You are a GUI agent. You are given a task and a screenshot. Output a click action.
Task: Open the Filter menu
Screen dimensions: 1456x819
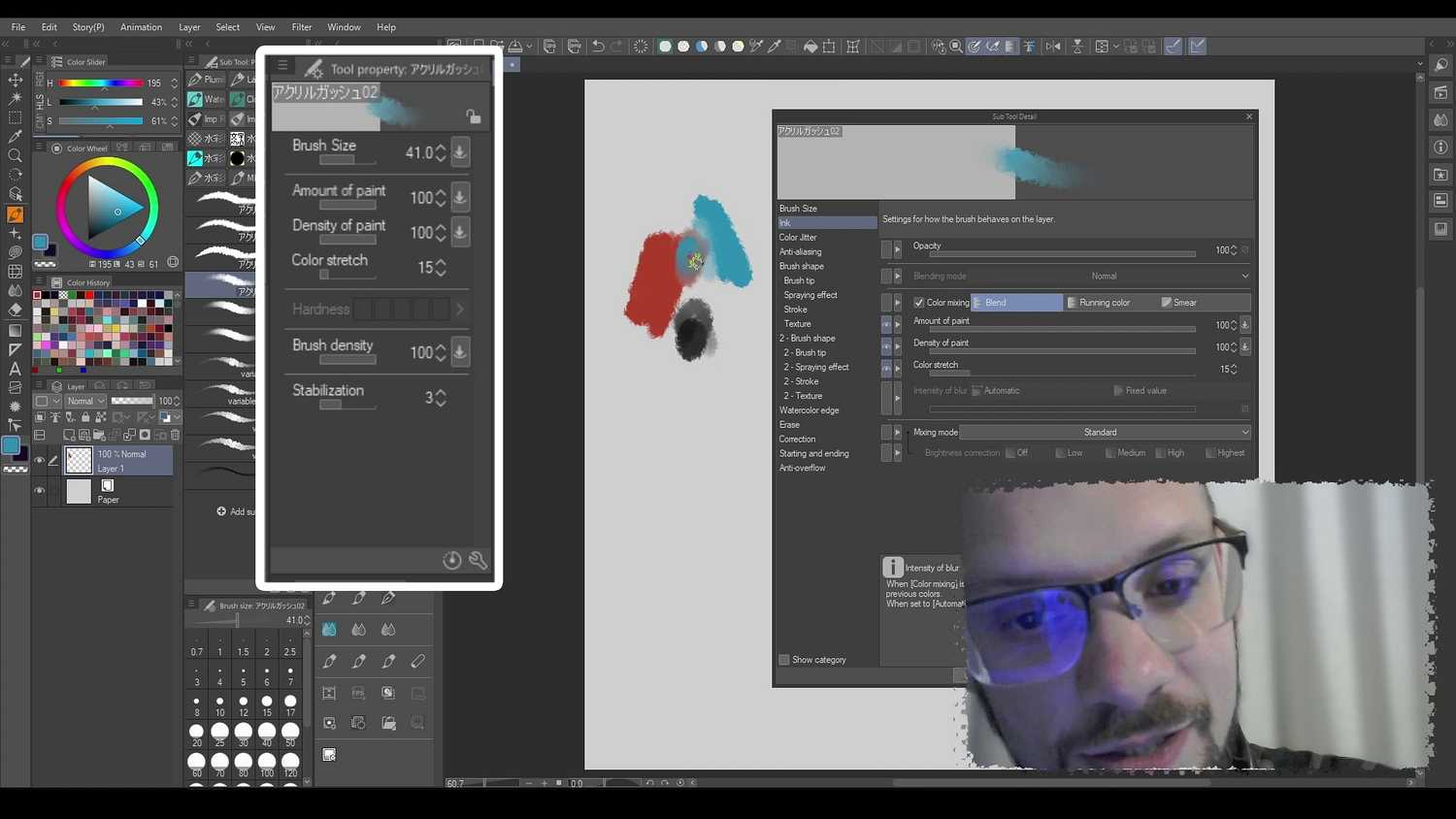click(x=302, y=27)
